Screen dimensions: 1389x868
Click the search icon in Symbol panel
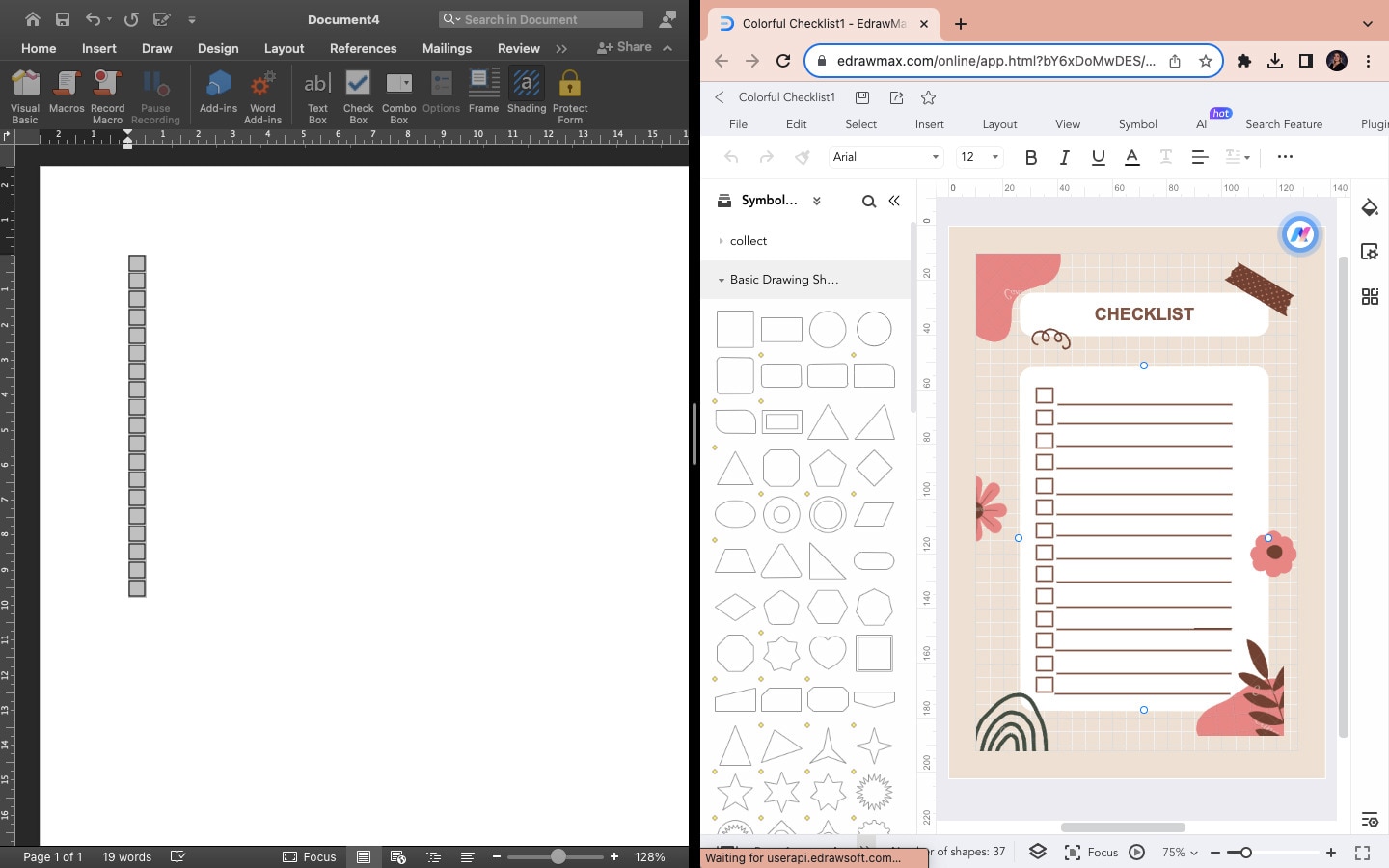[868, 202]
